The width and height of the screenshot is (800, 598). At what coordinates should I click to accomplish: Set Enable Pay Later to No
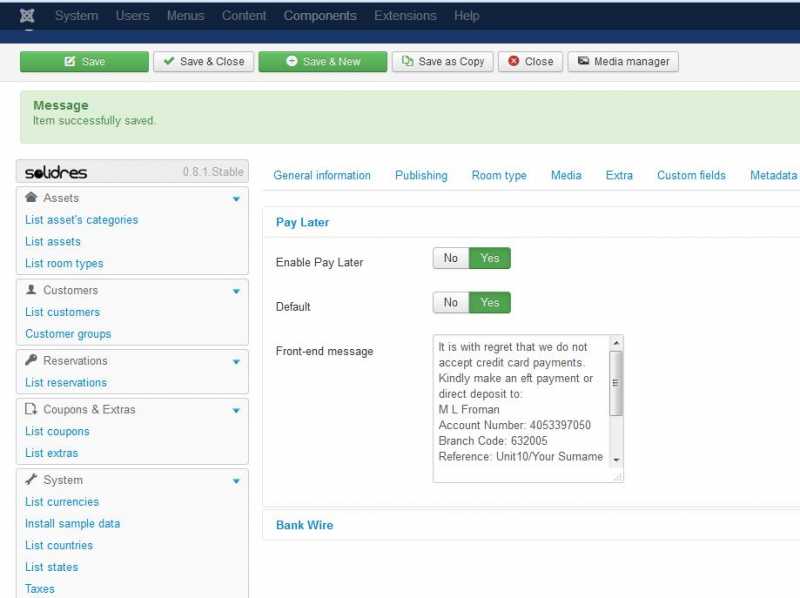click(451, 258)
